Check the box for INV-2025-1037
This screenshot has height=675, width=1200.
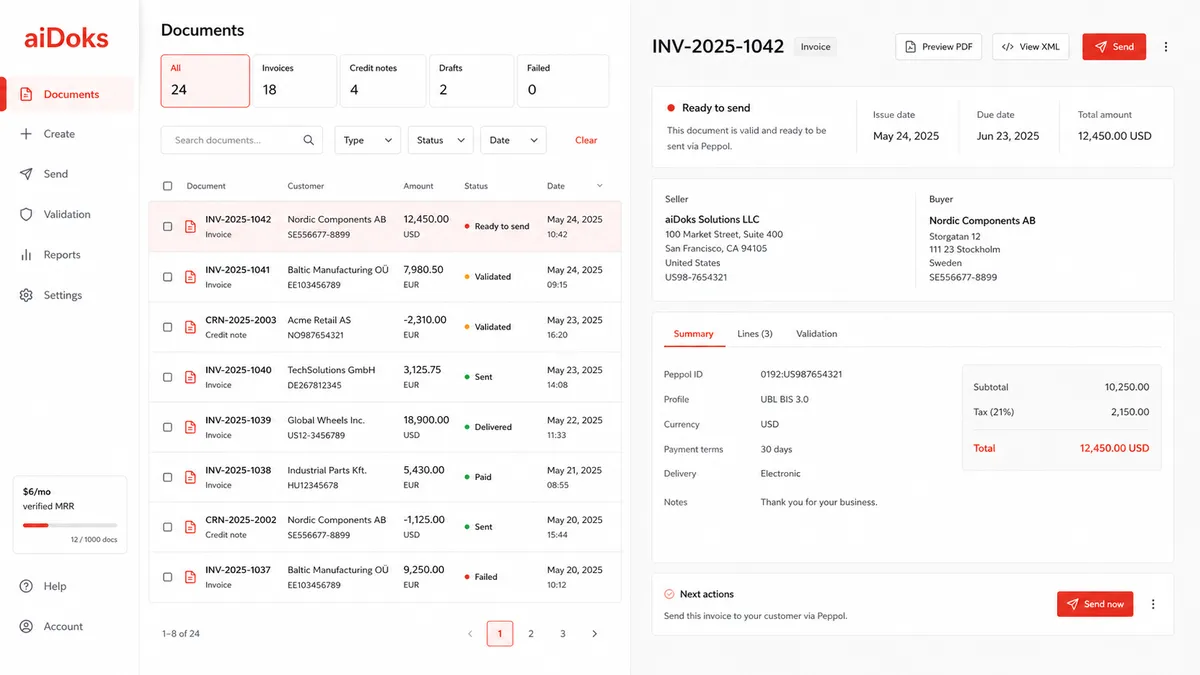167,577
